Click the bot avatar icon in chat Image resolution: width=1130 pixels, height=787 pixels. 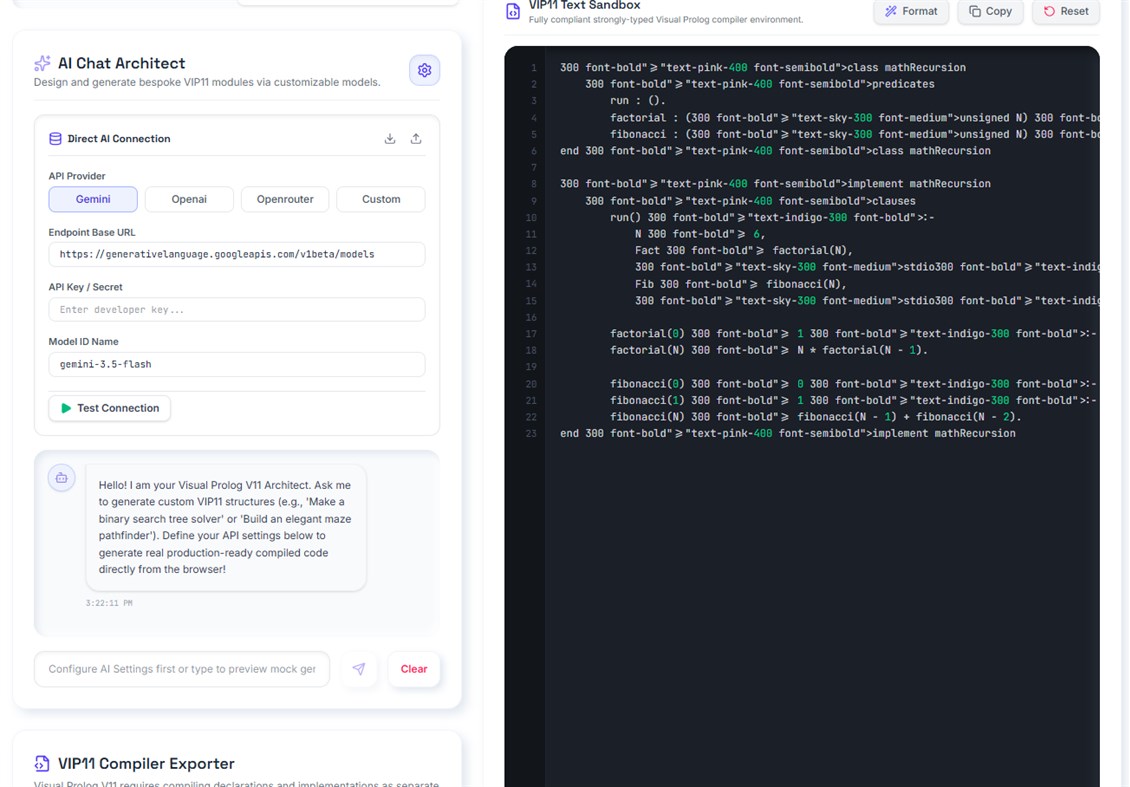pyautogui.click(x=61, y=478)
